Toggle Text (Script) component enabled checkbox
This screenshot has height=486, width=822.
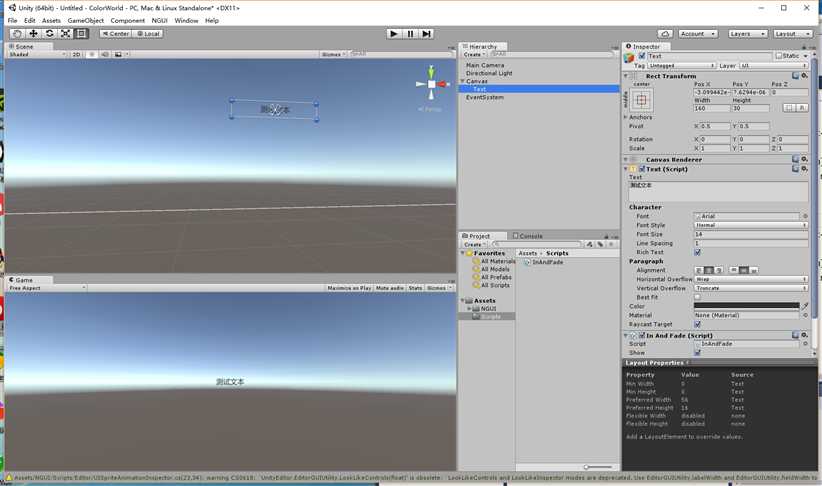pos(642,169)
